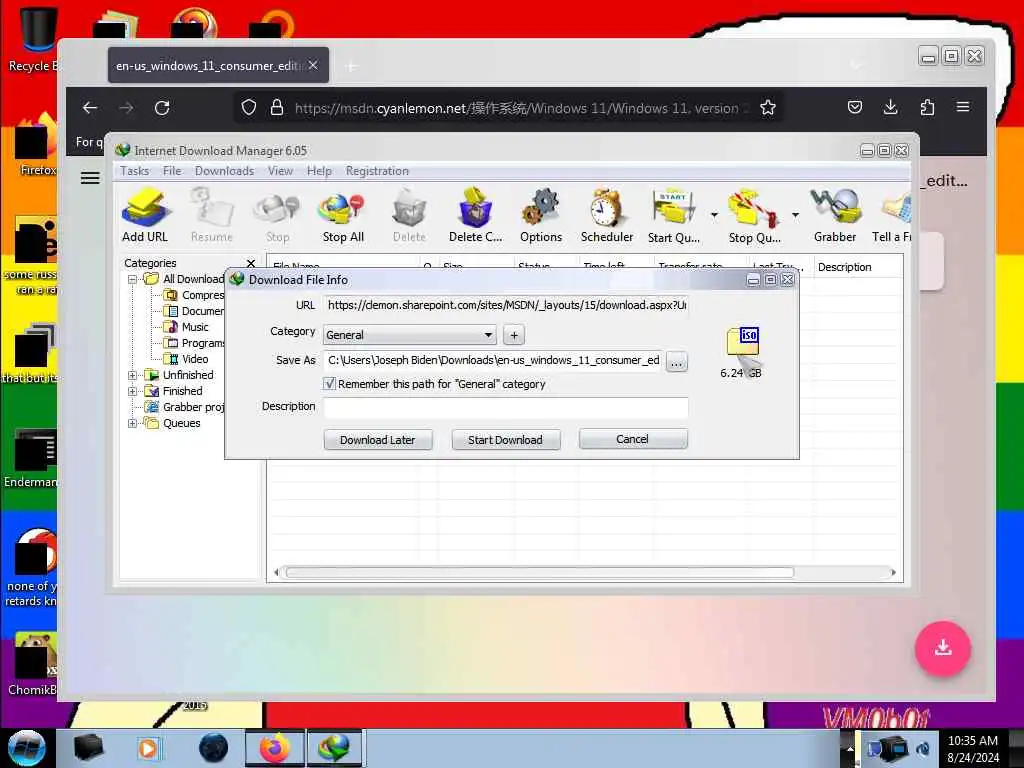Toggle Remember this path checkbox
The image size is (1024, 768).
tap(329, 384)
